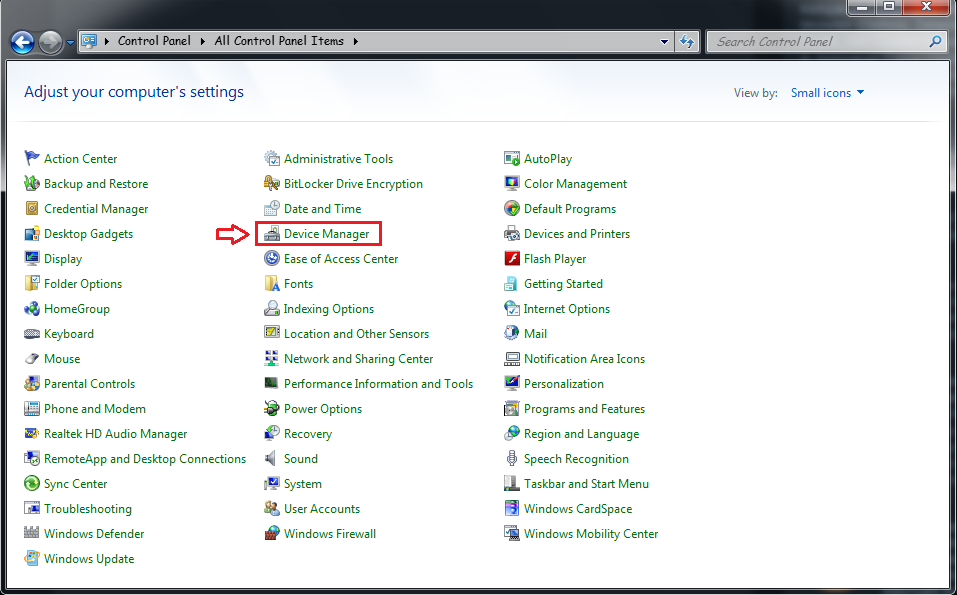Screen dimensions: 957x595
Task: Click the search magnifier icon
Action: pyautogui.click(x=935, y=41)
